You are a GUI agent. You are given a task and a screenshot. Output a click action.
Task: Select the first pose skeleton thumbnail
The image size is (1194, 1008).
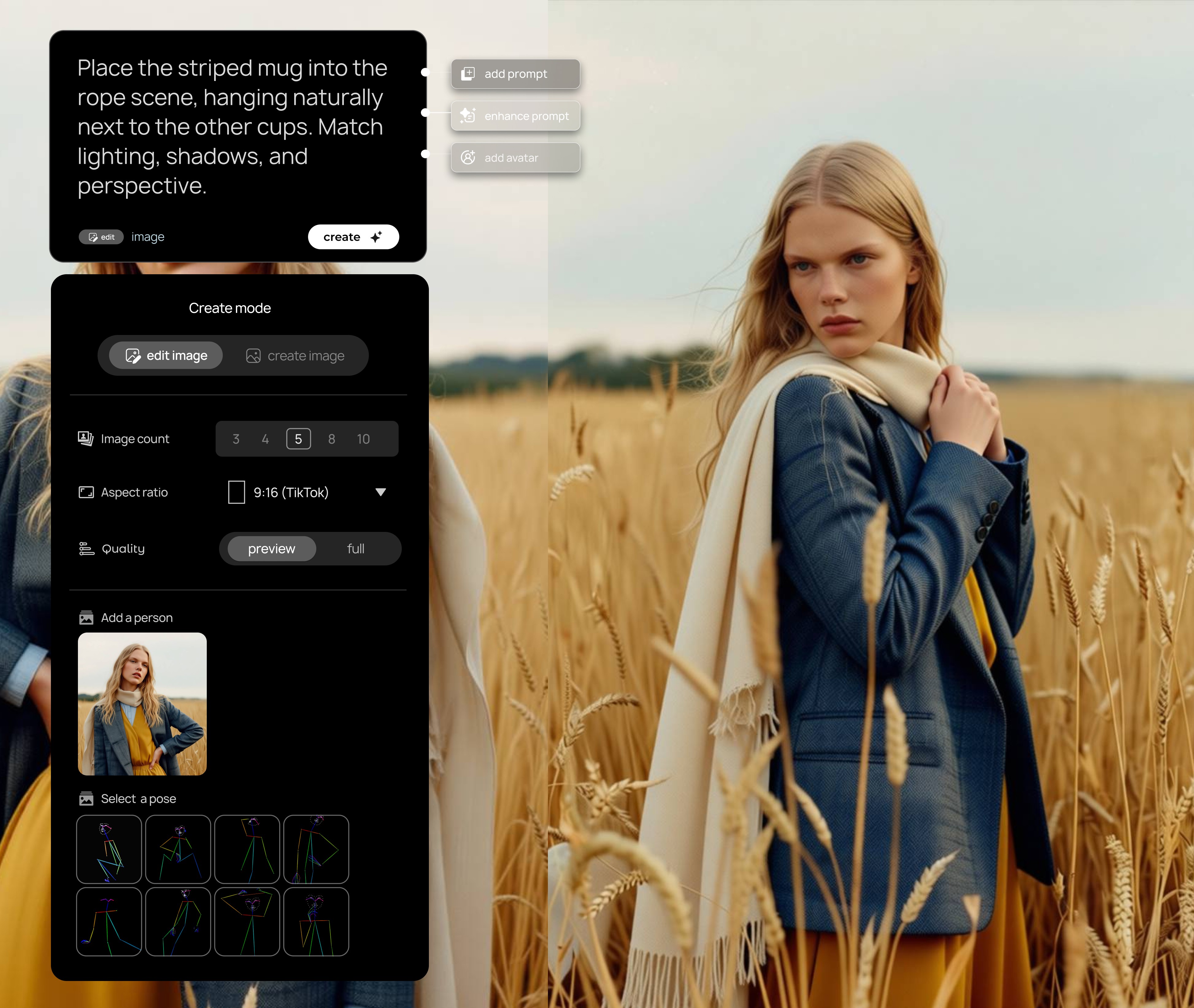tap(109, 848)
